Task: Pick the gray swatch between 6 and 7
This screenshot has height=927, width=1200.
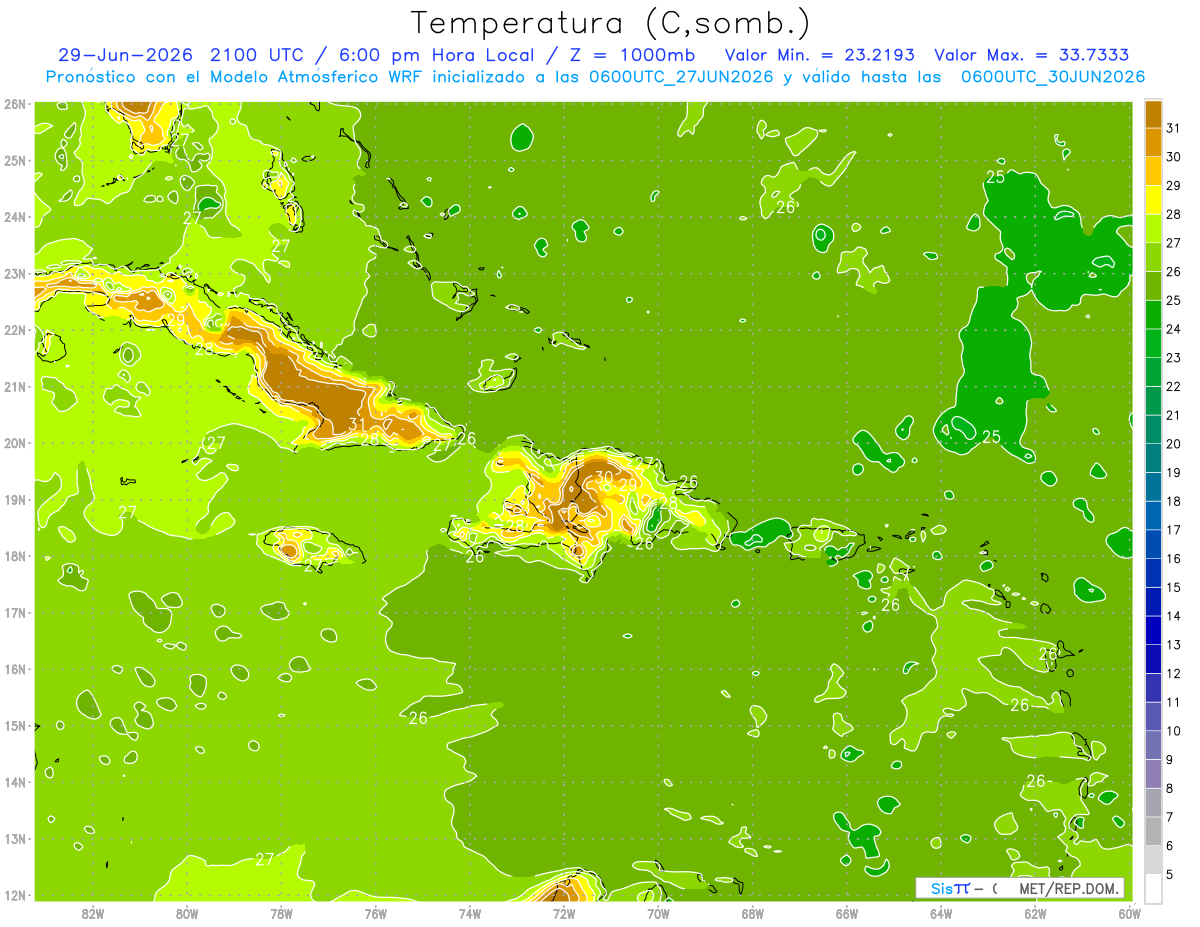Action: click(x=1153, y=831)
